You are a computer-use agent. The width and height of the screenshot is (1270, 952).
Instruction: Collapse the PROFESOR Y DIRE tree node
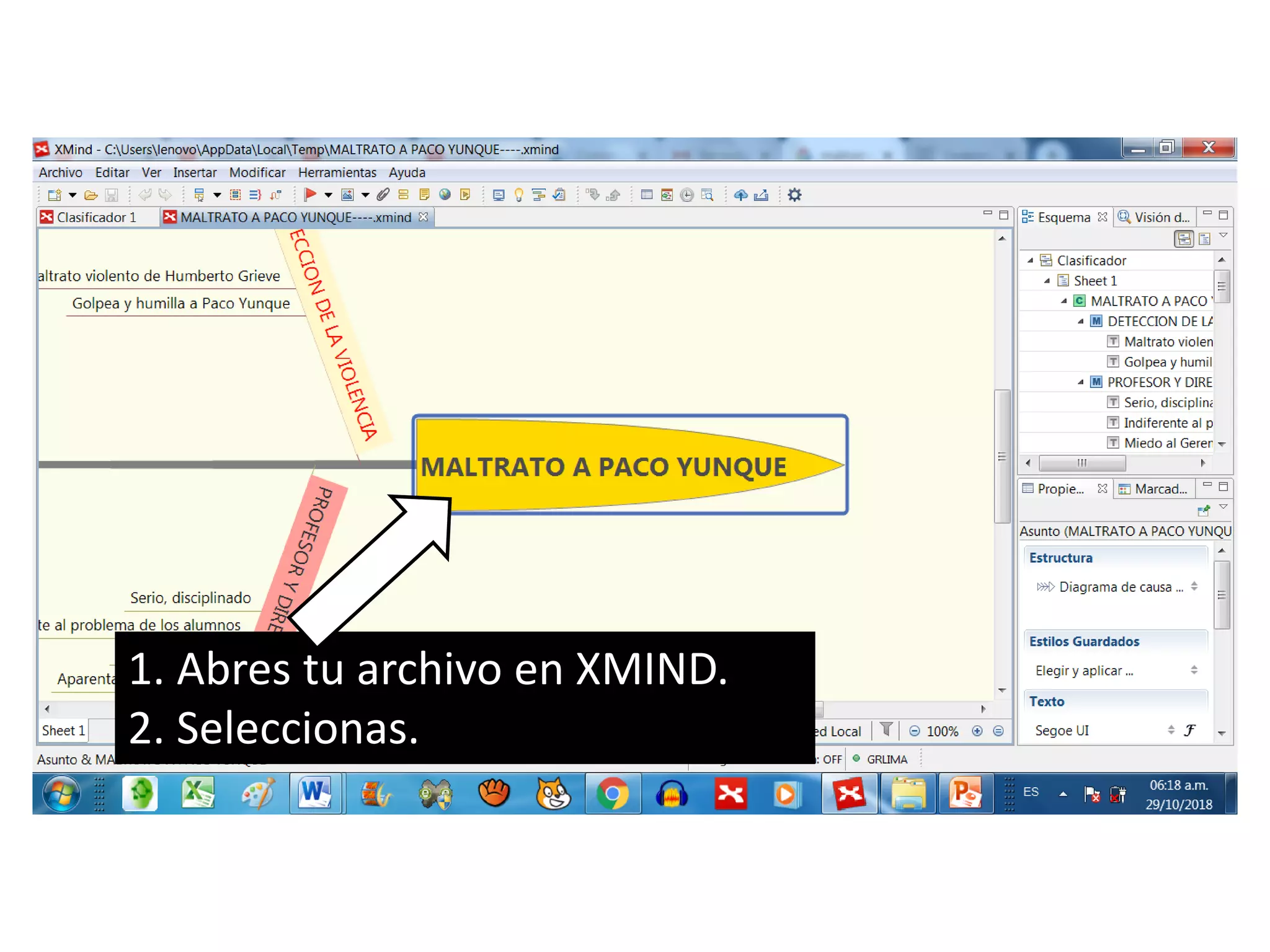pos(1080,382)
